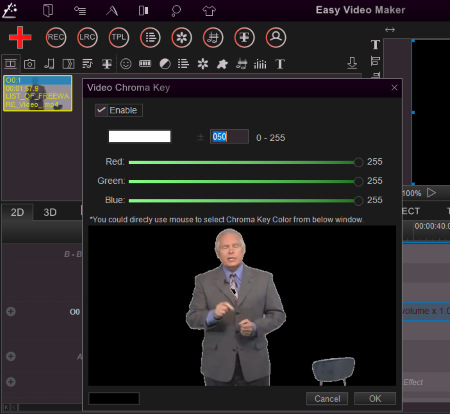Close the Video Chroma Key dialog
Image resolution: width=450 pixels, height=414 pixels.
pyautogui.click(x=394, y=88)
